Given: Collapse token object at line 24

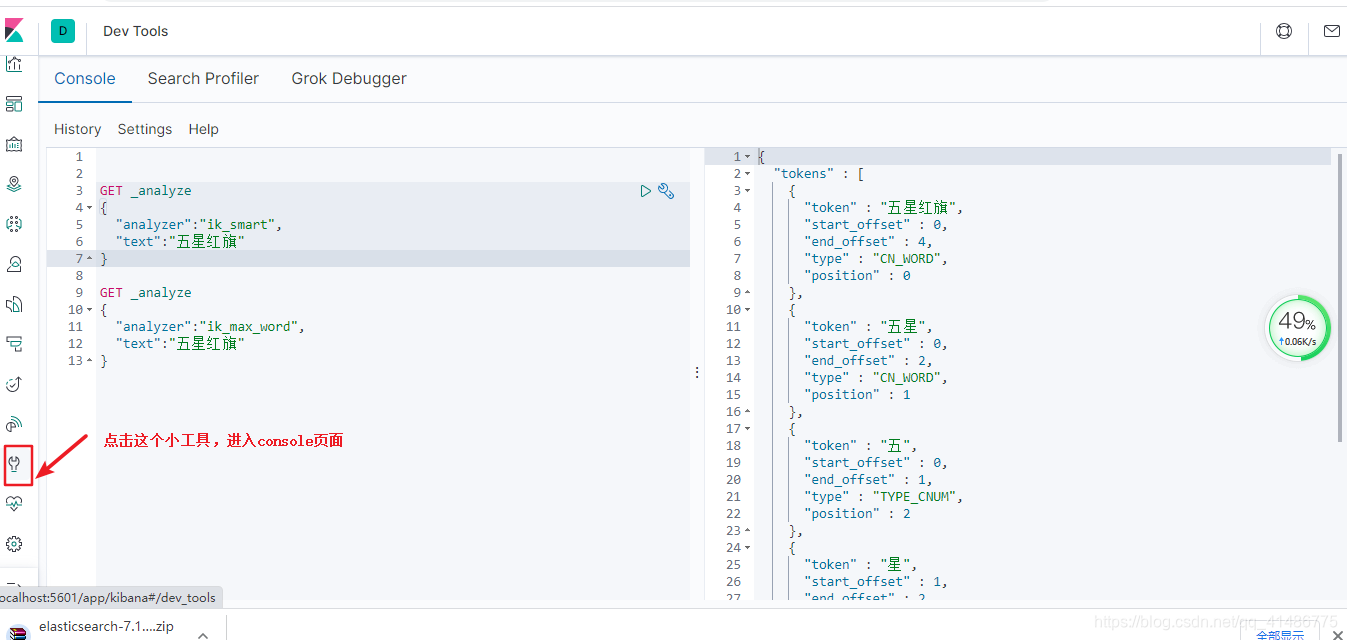Looking at the screenshot, I should (747, 548).
